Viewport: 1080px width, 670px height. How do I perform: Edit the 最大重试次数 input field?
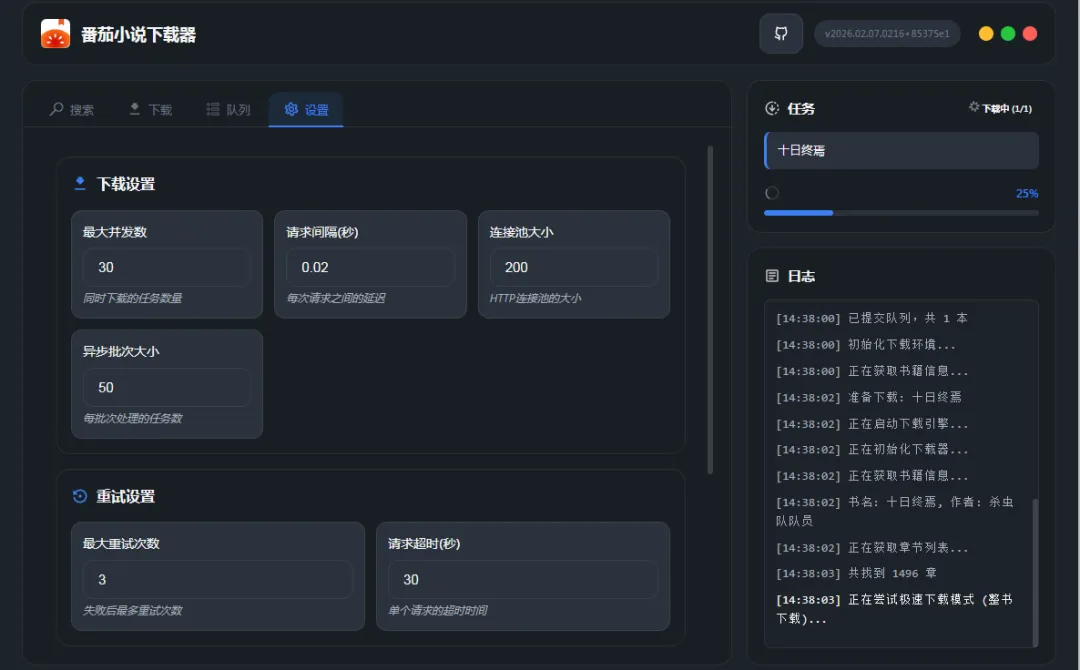click(x=218, y=579)
